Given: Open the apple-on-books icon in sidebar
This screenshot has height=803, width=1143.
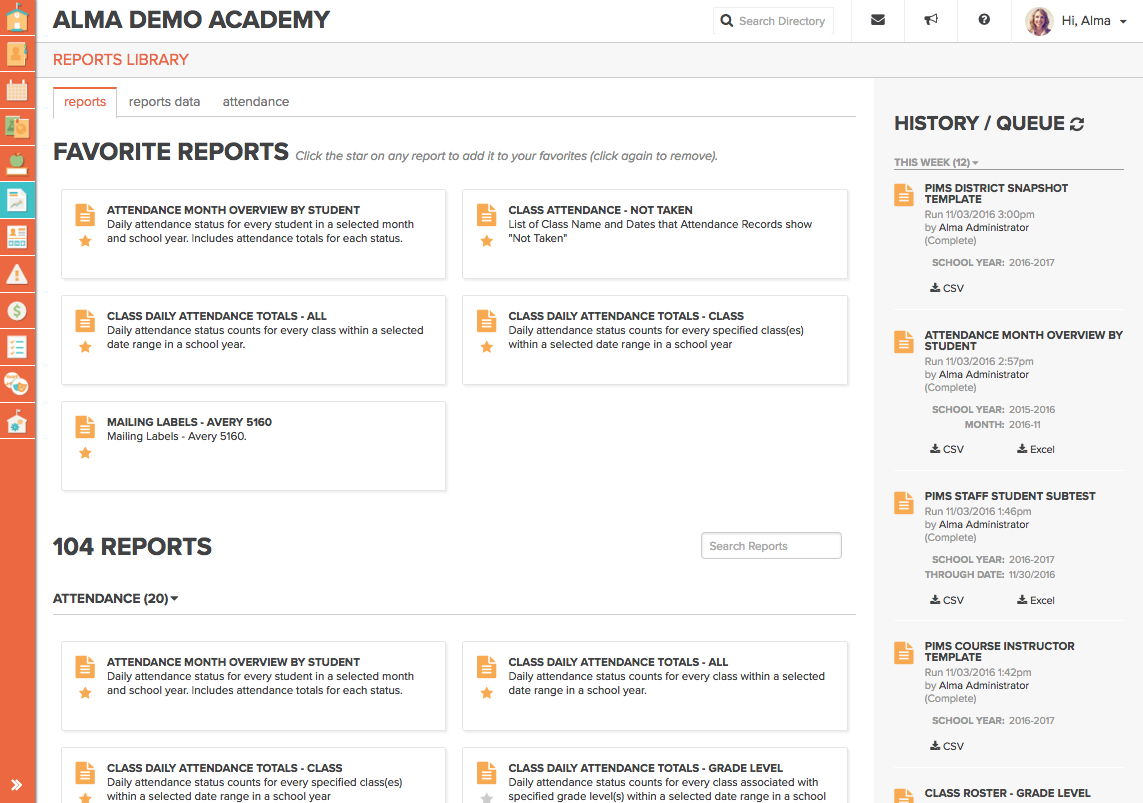Looking at the screenshot, I should tap(17, 163).
